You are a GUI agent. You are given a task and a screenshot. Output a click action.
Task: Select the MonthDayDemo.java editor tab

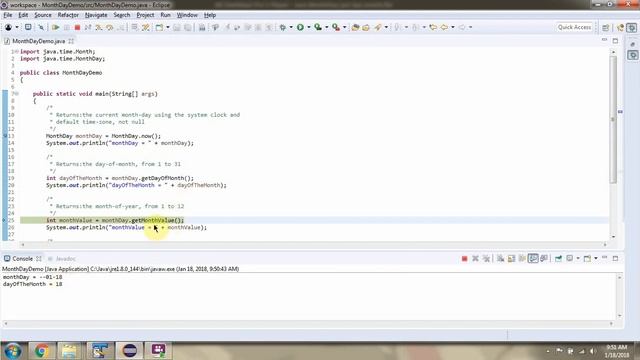38,41
